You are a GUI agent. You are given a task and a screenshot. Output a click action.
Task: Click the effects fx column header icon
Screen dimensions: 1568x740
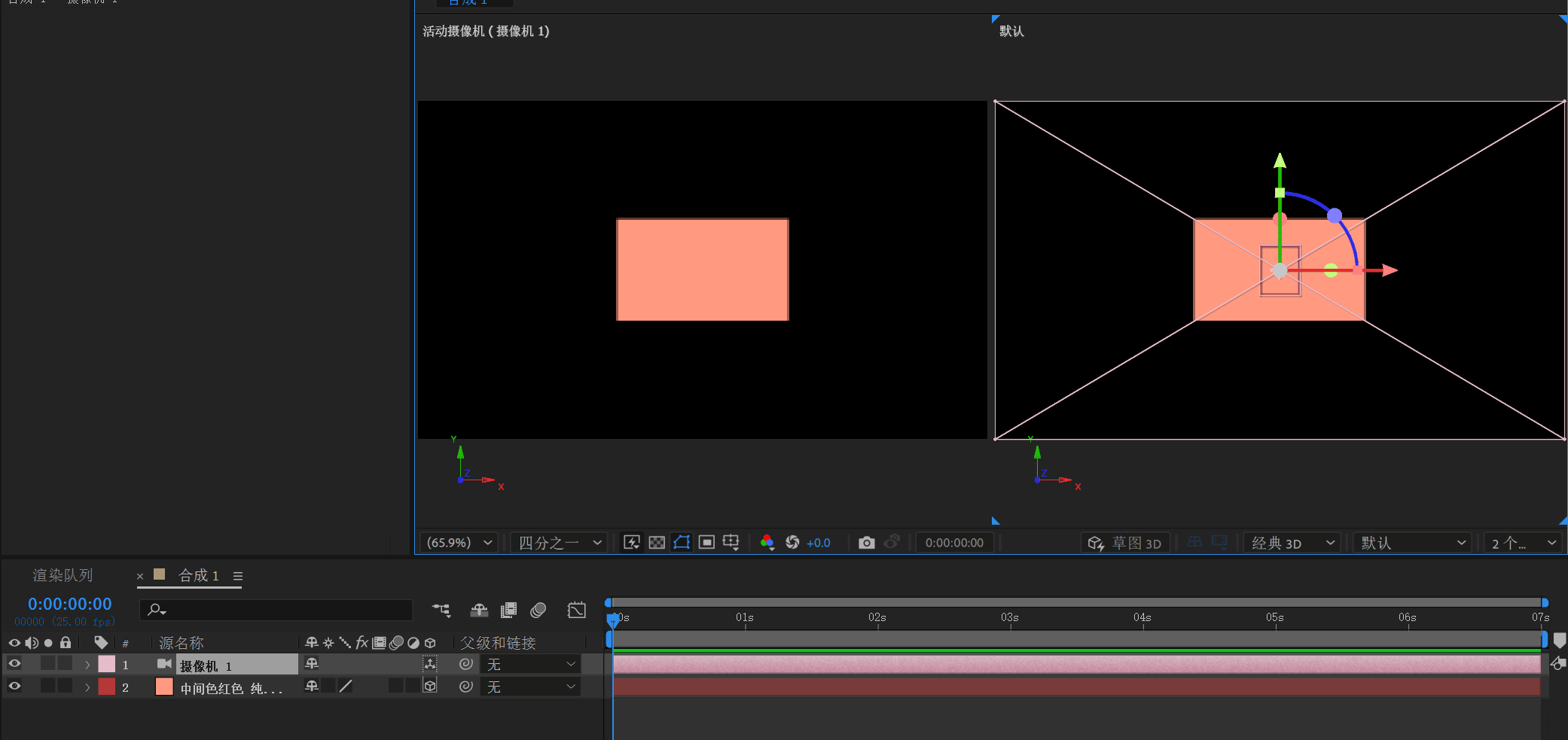361,642
